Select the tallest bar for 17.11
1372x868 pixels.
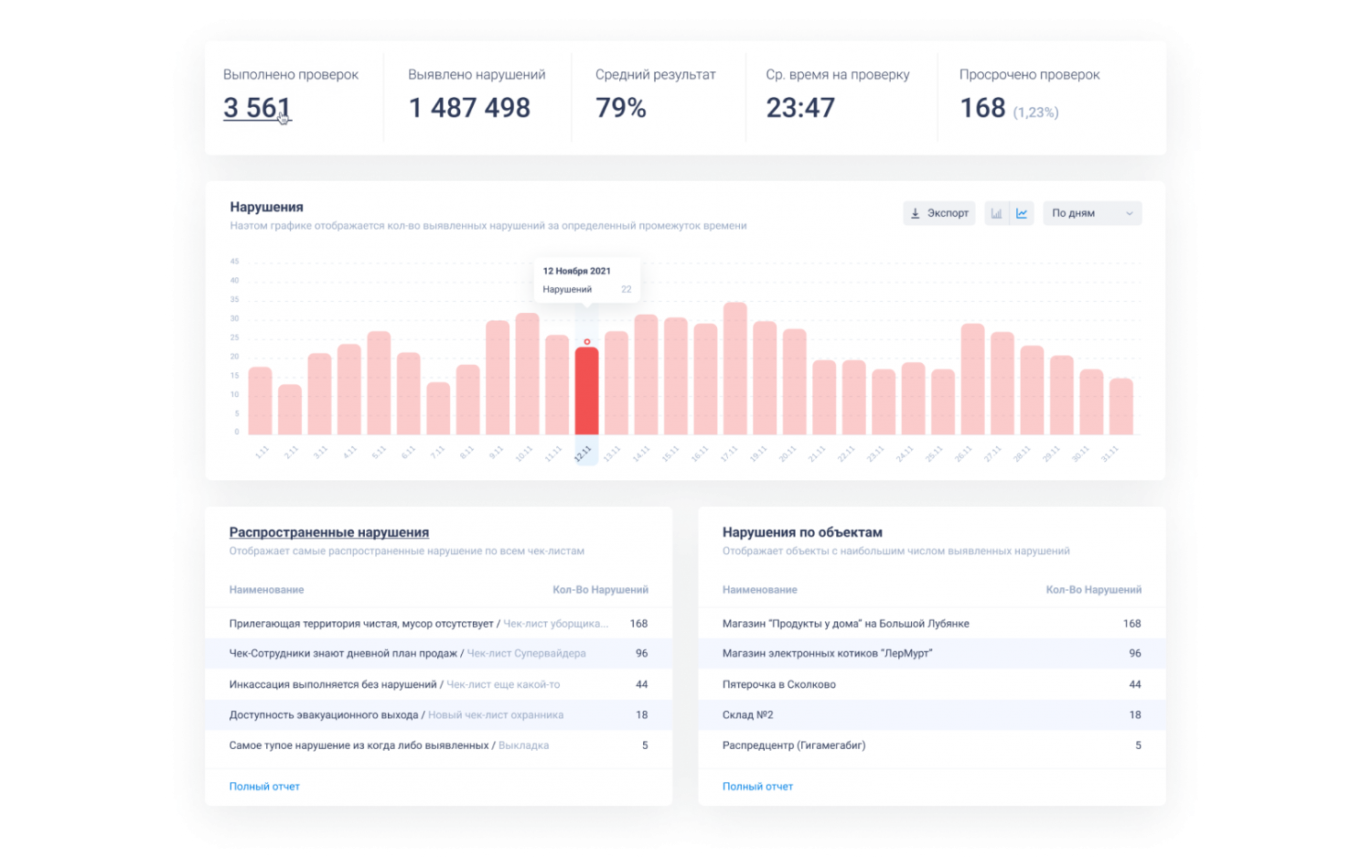click(734, 369)
